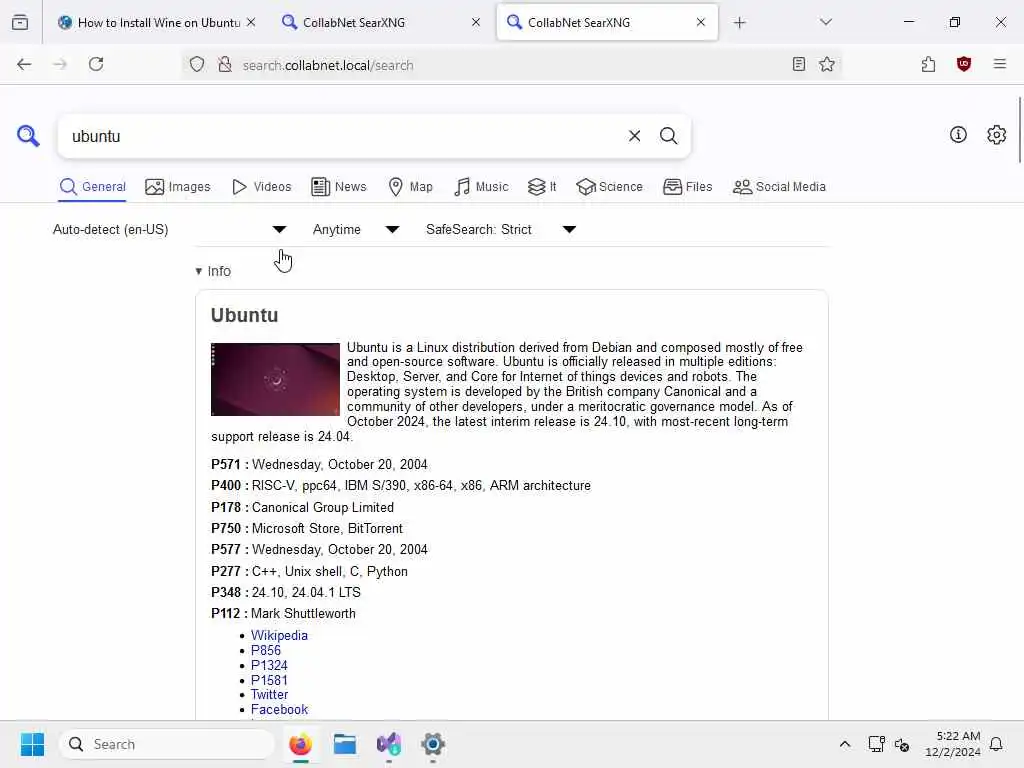This screenshot has height=768, width=1024.
Task: Open the network status tray icon
Action: tap(876, 744)
